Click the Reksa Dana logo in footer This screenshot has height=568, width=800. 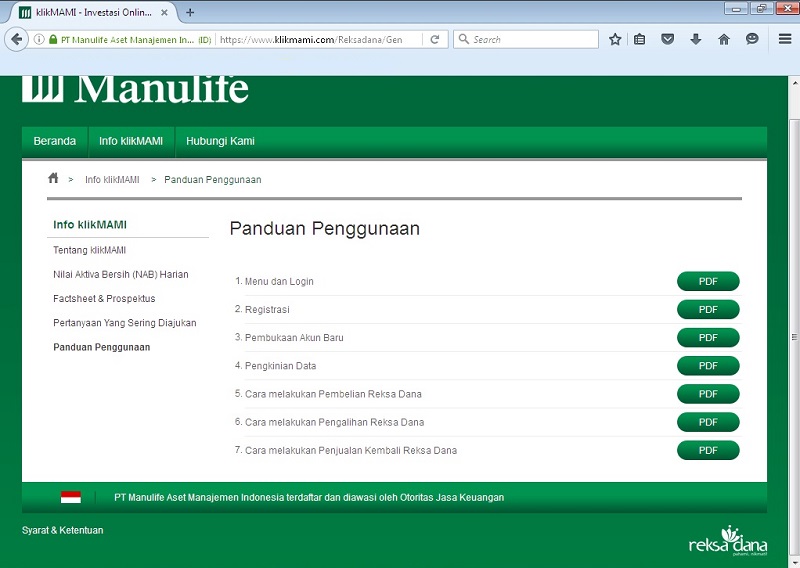(728, 541)
